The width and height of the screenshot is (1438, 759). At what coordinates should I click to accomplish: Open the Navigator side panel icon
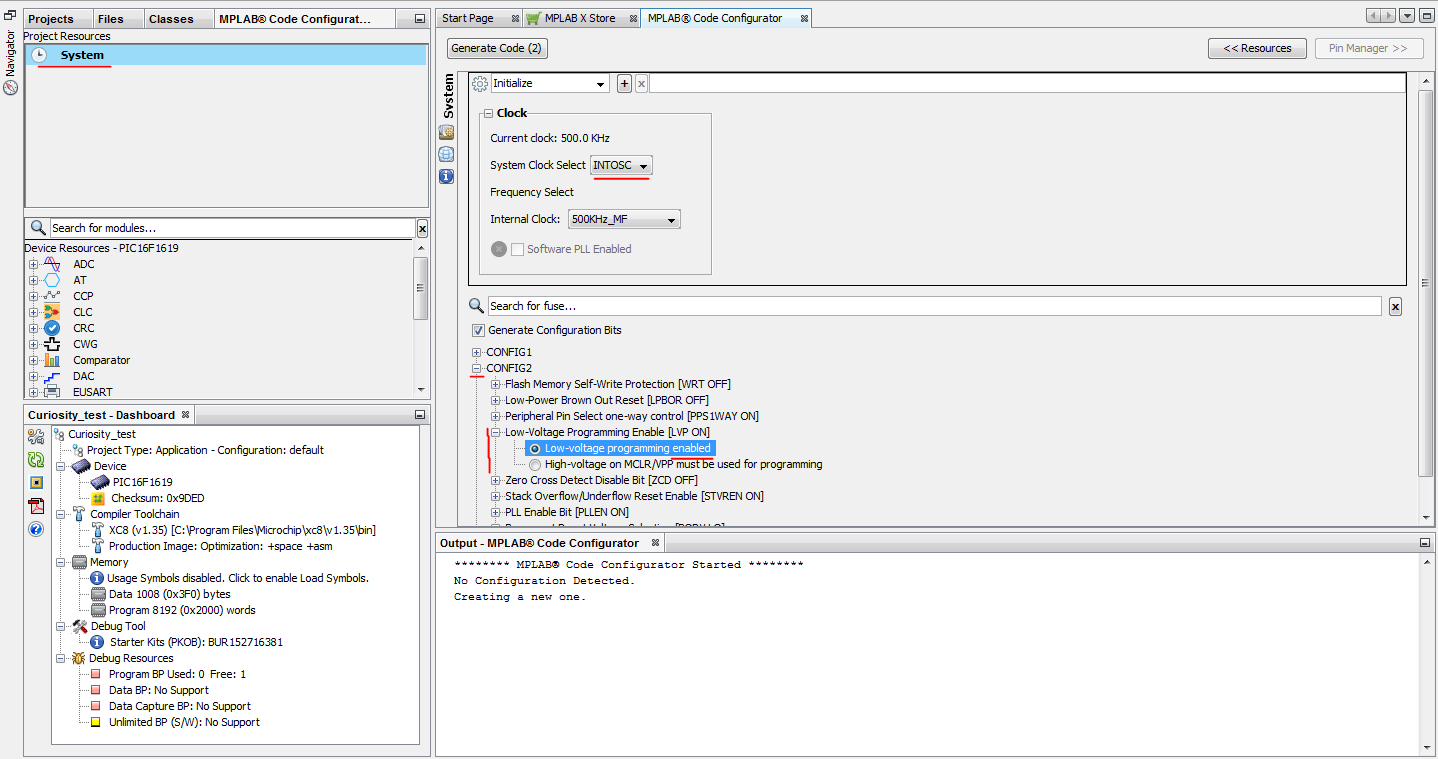click(10, 88)
